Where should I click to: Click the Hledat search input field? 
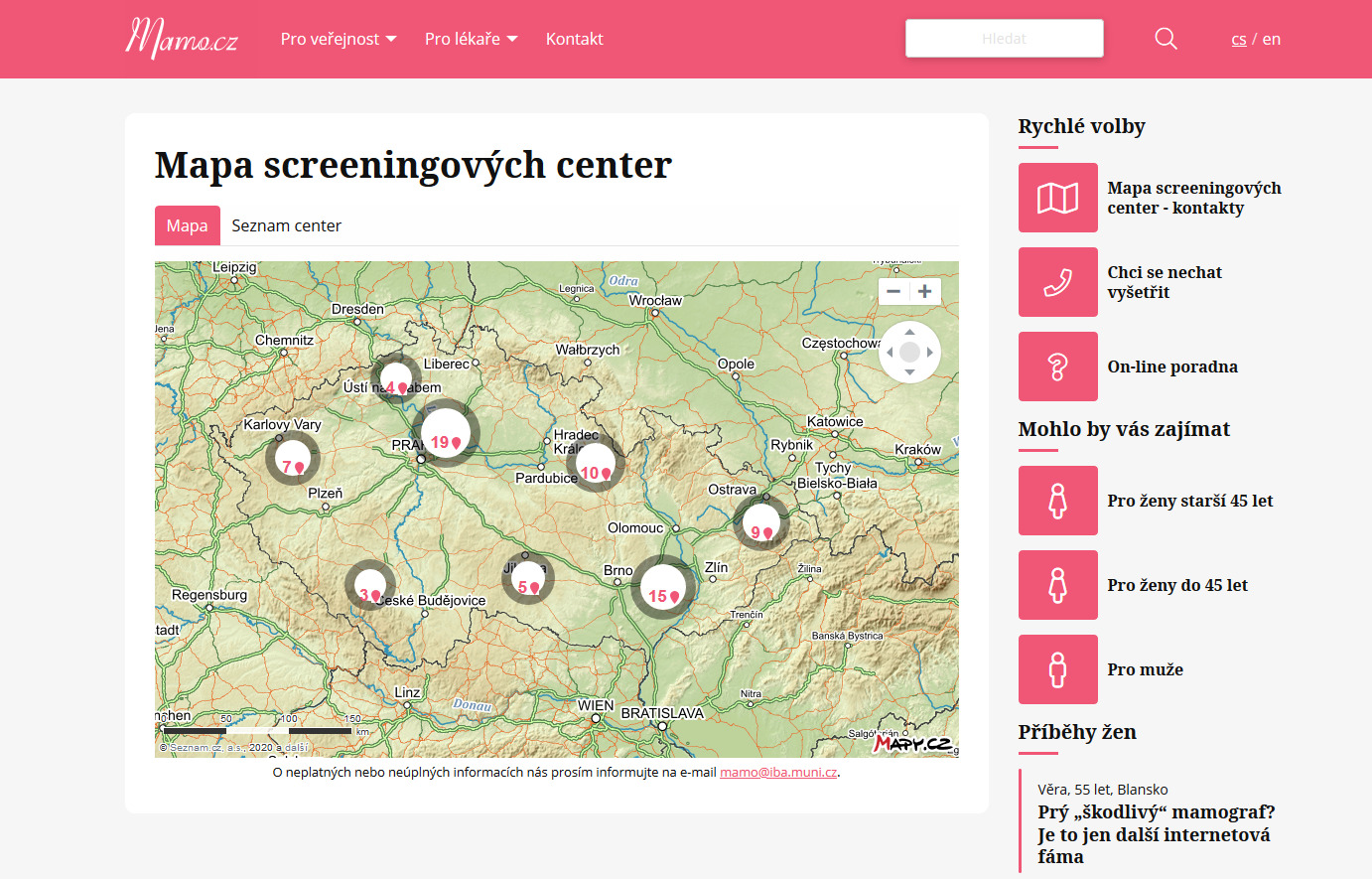(x=1005, y=39)
